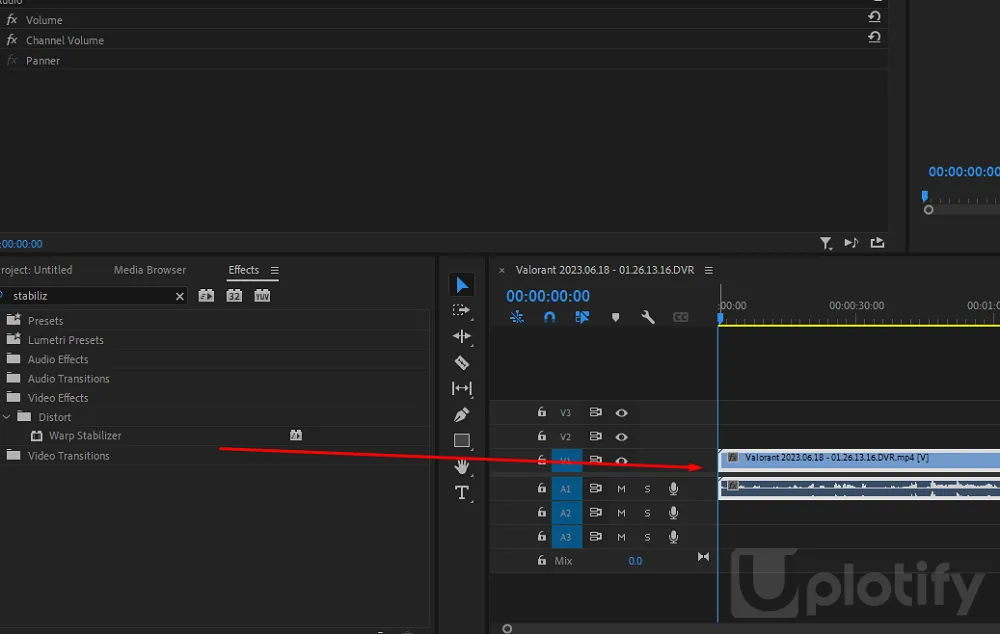This screenshot has height=634, width=1000.
Task: Toggle Linked Selection in timeline
Action: (x=582, y=317)
